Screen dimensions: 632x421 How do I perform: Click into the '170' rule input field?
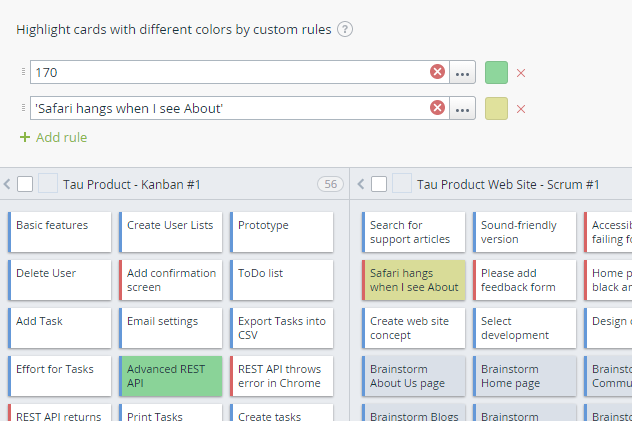tap(228, 72)
